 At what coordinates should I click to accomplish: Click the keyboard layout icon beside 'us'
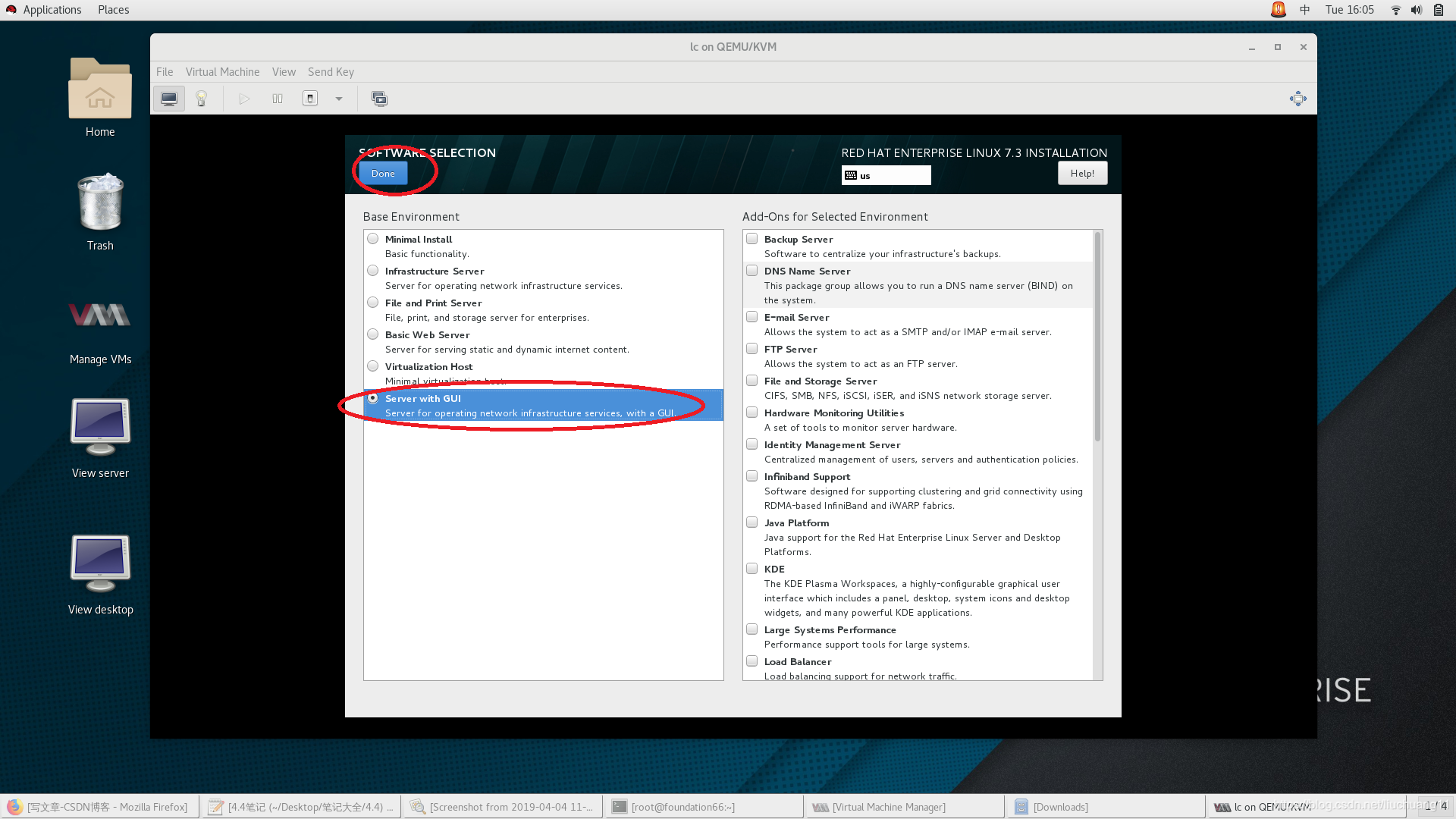pyautogui.click(x=851, y=175)
